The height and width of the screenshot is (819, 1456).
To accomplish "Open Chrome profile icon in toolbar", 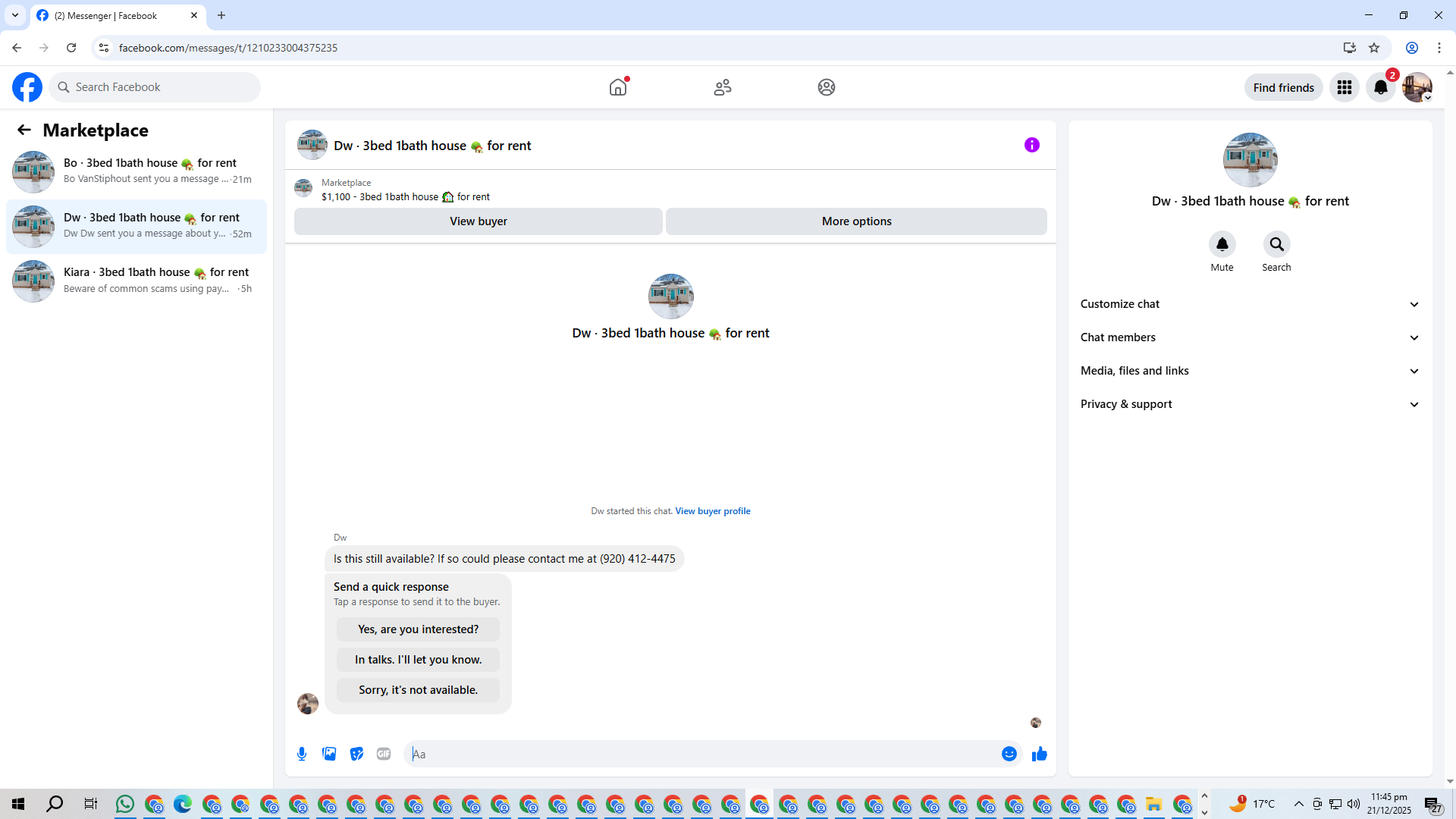I will (1412, 48).
